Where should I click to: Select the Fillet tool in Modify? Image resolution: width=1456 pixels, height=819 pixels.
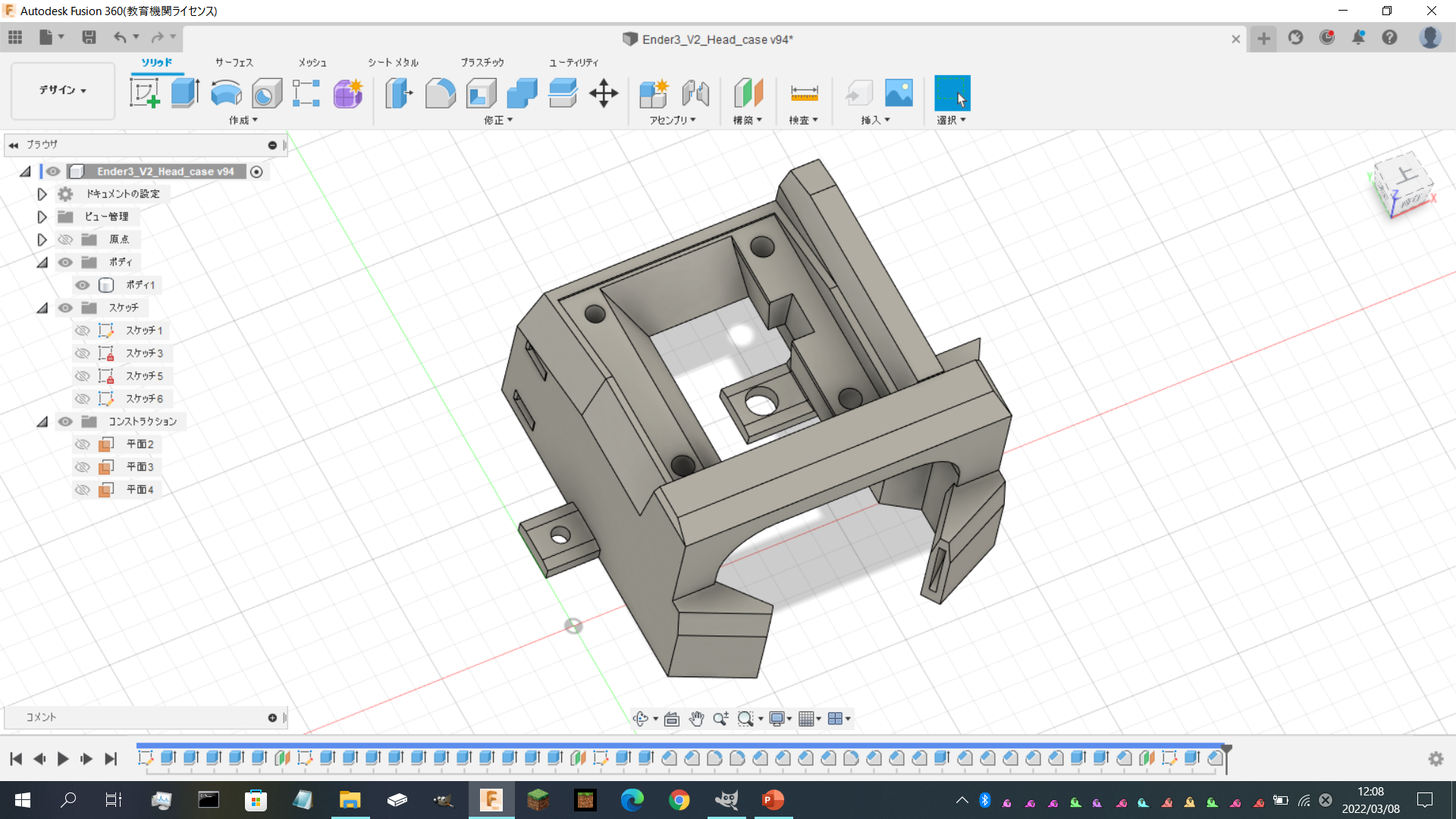pos(440,93)
